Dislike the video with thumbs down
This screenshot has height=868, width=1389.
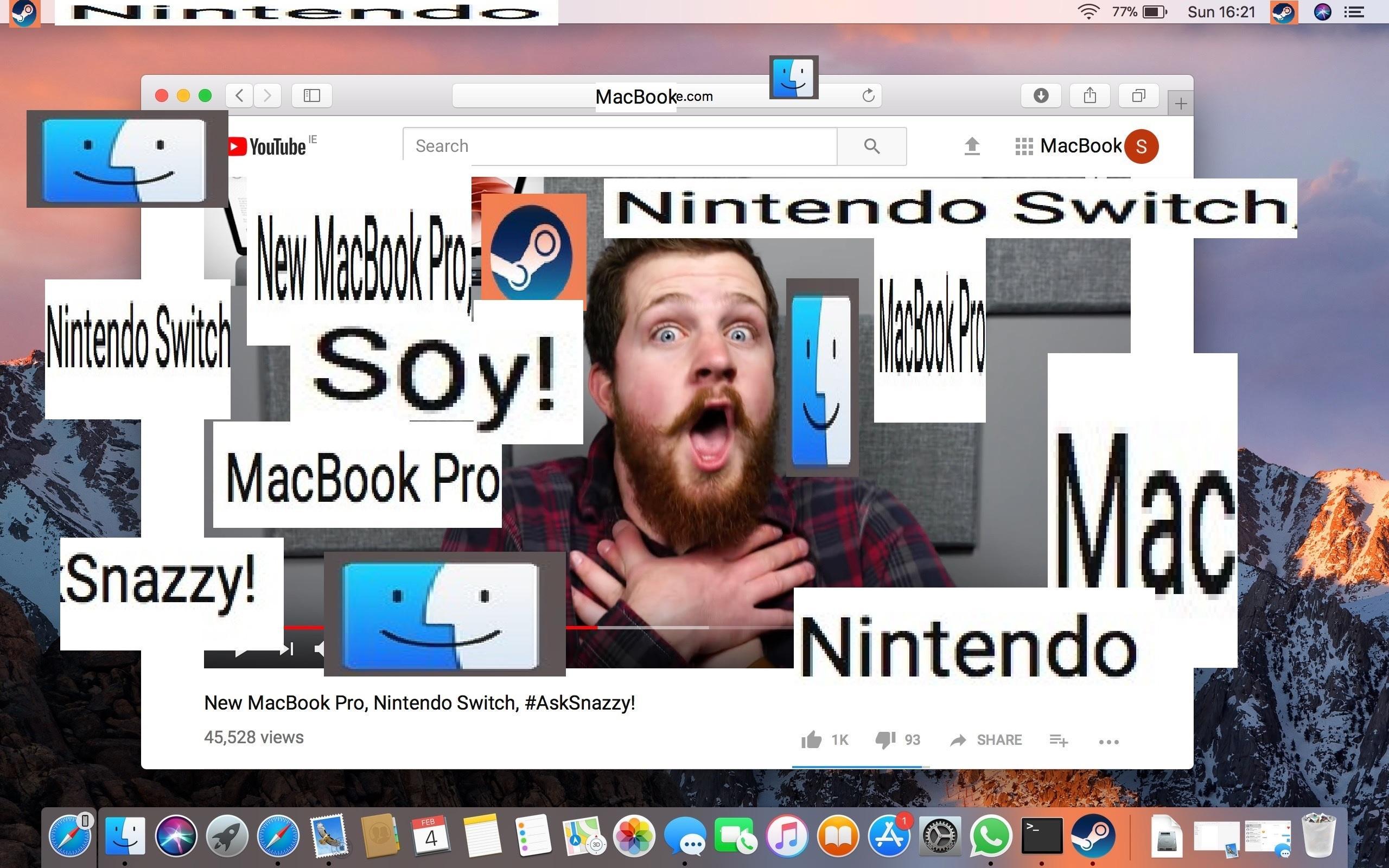pyautogui.click(x=885, y=740)
